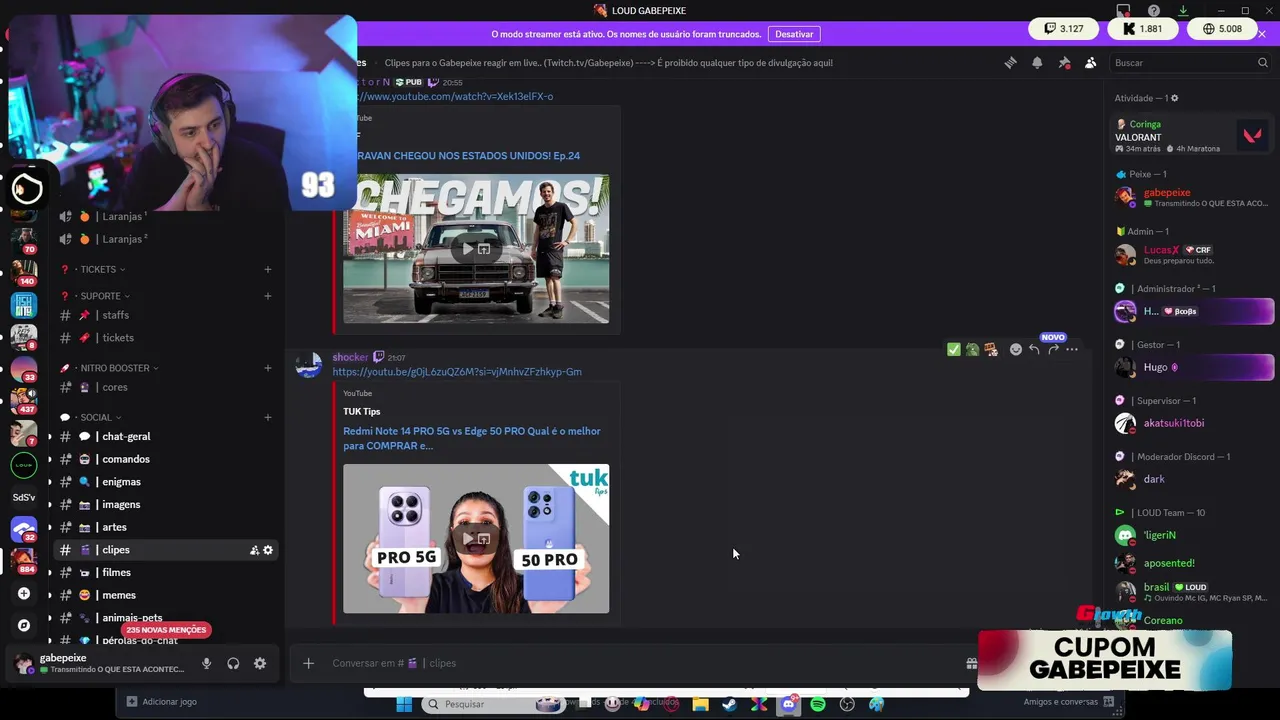Click Desativar streamer mode button
Screen dimensions: 1280x720
[x=794, y=34]
